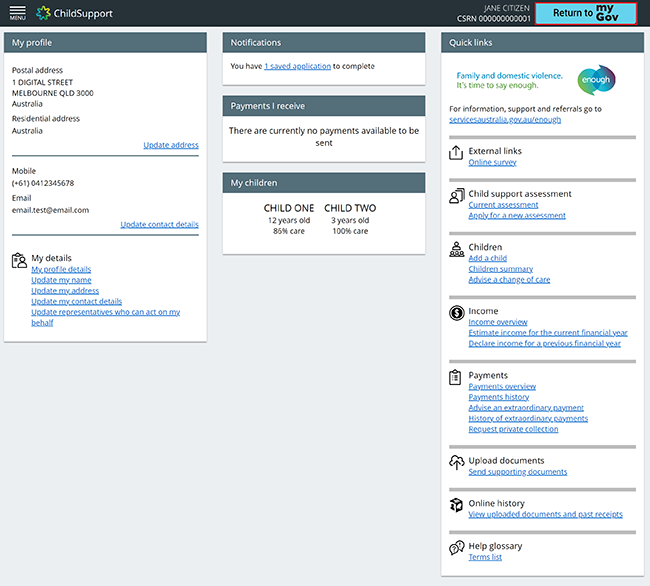Click the JANE CITIZEN user name
Screen dimensions: 650x586
pos(507,8)
